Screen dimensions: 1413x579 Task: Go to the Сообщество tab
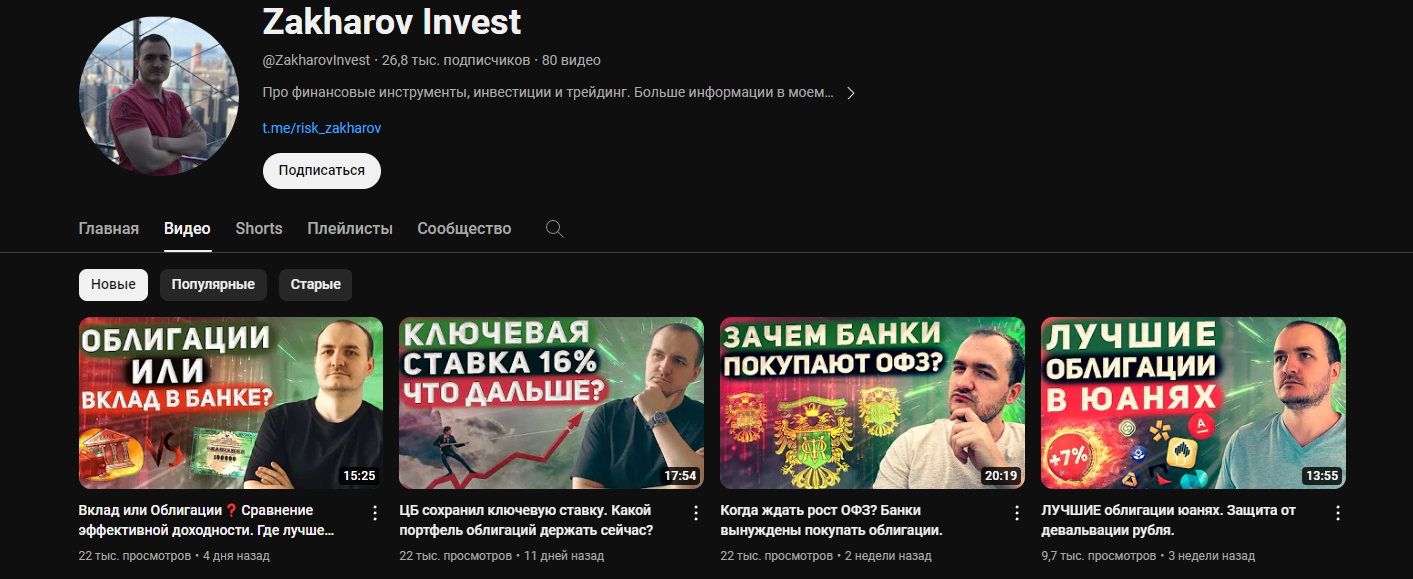point(464,229)
